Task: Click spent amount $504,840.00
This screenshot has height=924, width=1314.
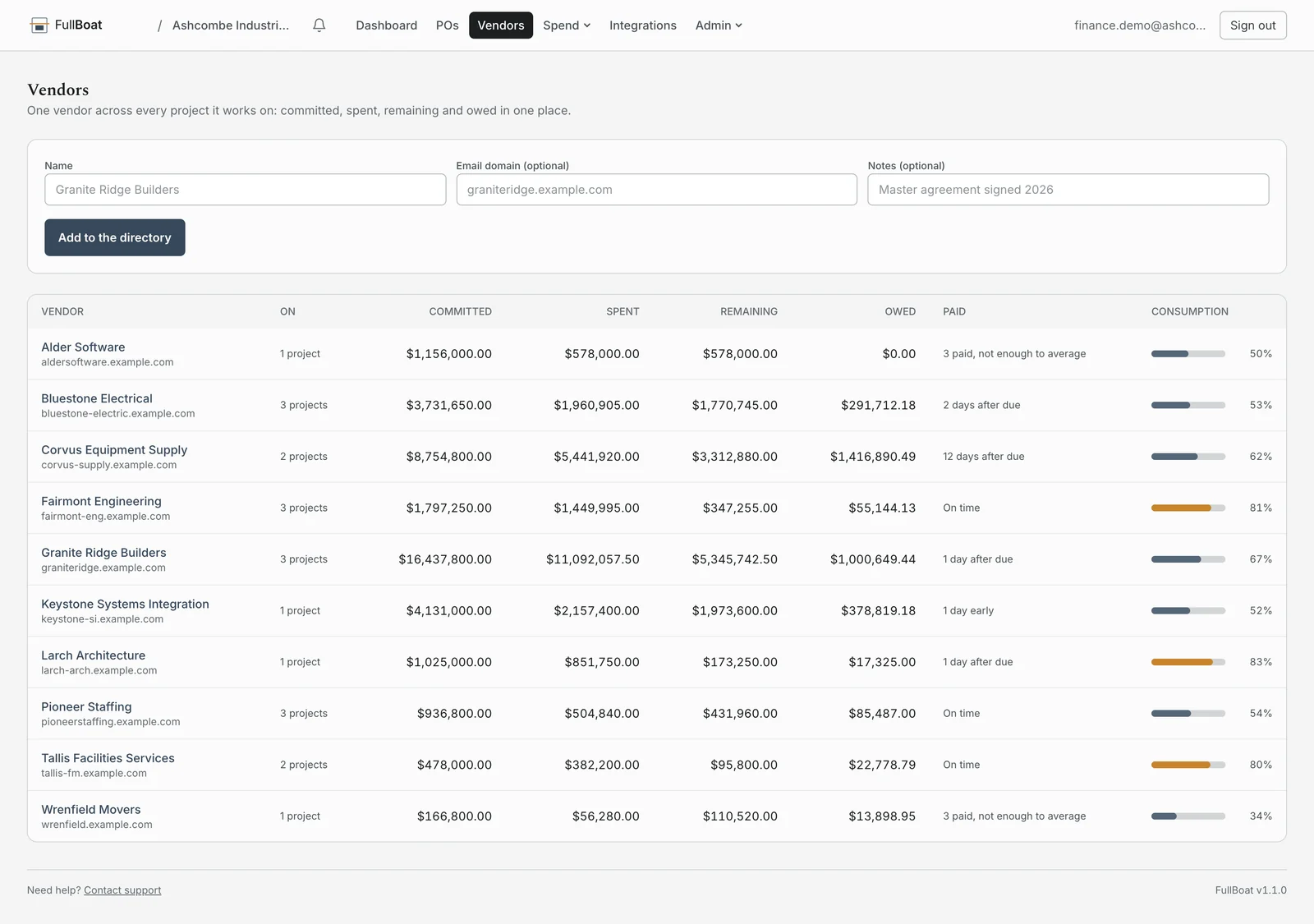Action: (602, 714)
